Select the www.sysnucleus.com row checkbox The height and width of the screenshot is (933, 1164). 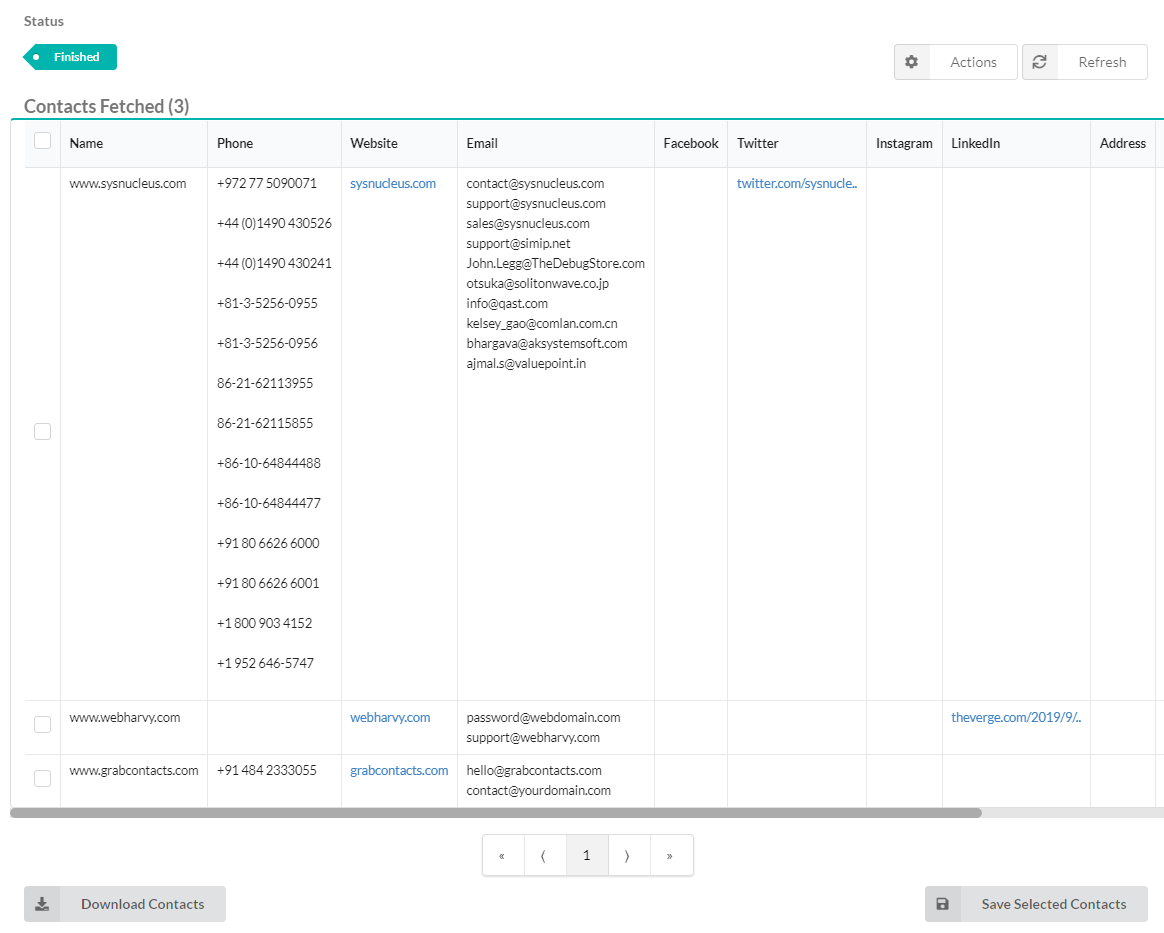click(x=42, y=432)
